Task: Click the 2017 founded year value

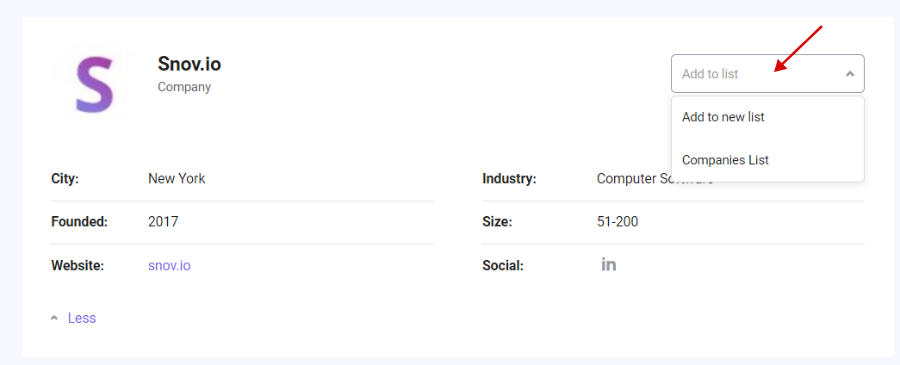Action: [163, 222]
